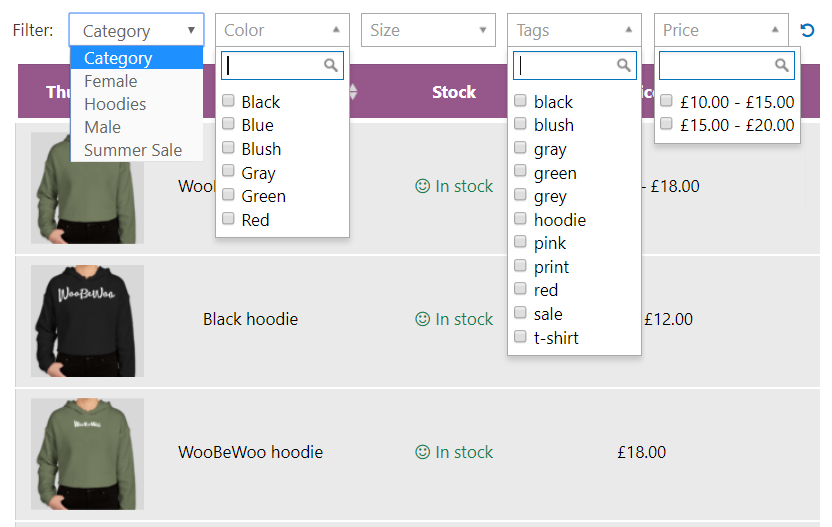Check the £10.00 - £15.00 price range

pyautogui.click(x=666, y=100)
